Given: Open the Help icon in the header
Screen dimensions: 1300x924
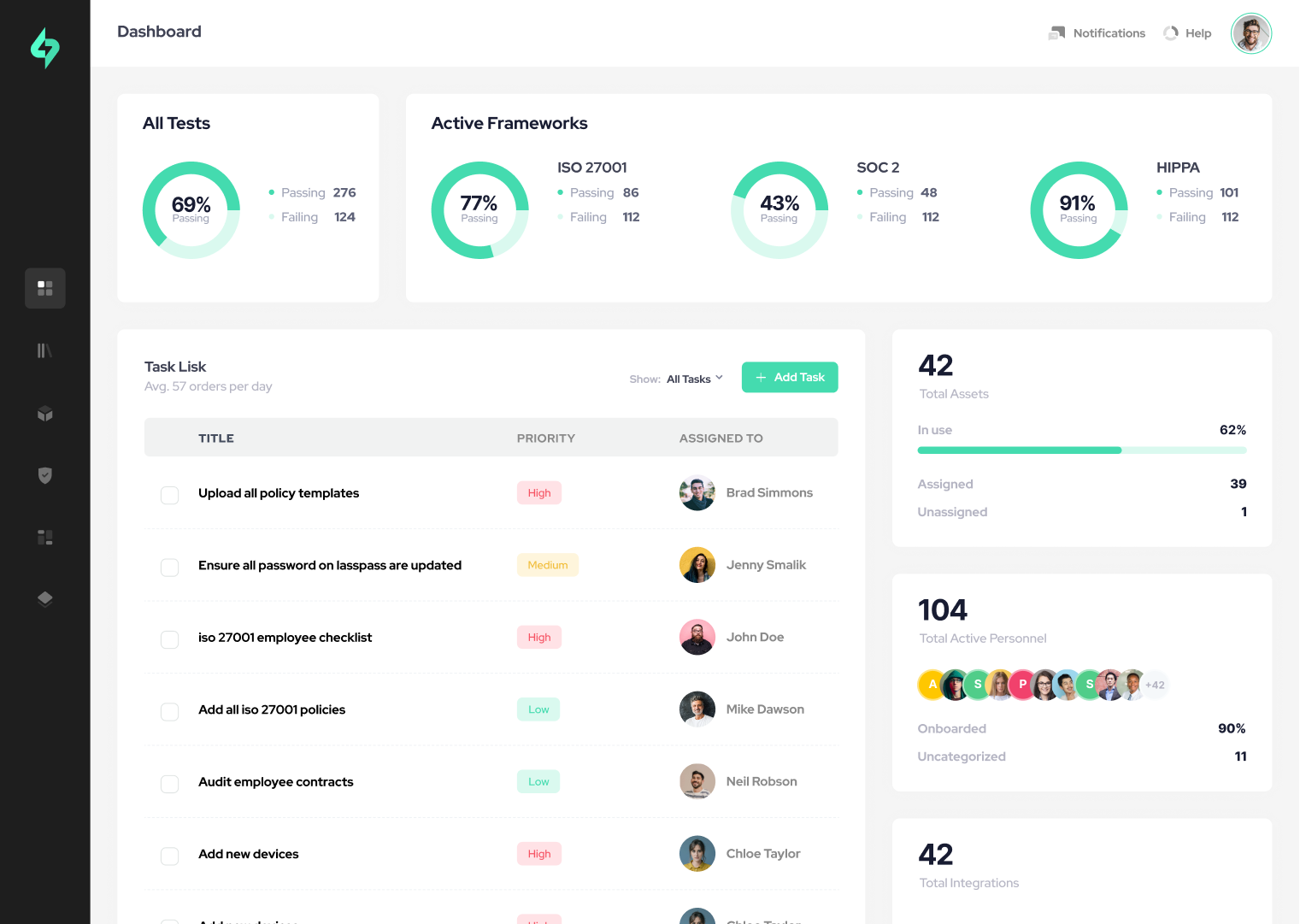Looking at the screenshot, I should 1170,32.
